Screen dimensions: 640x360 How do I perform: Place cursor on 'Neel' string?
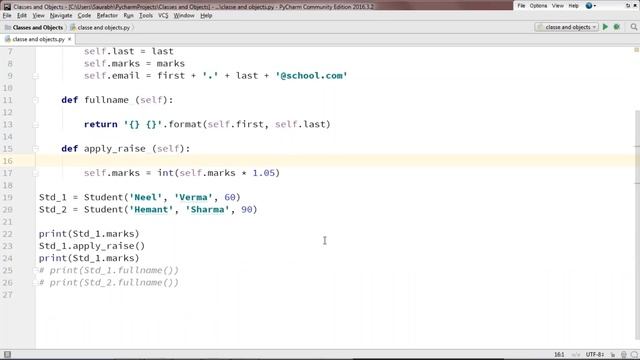pyautogui.click(x=146, y=197)
